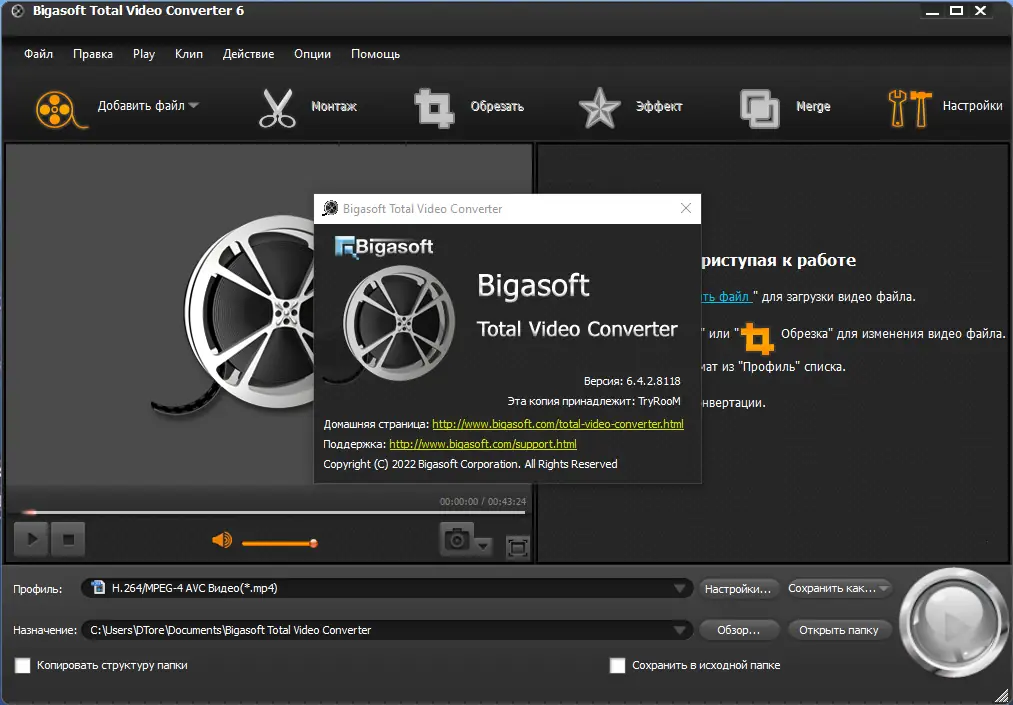Open the Настройки toolbar tool
The width and height of the screenshot is (1013, 705).
908,107
